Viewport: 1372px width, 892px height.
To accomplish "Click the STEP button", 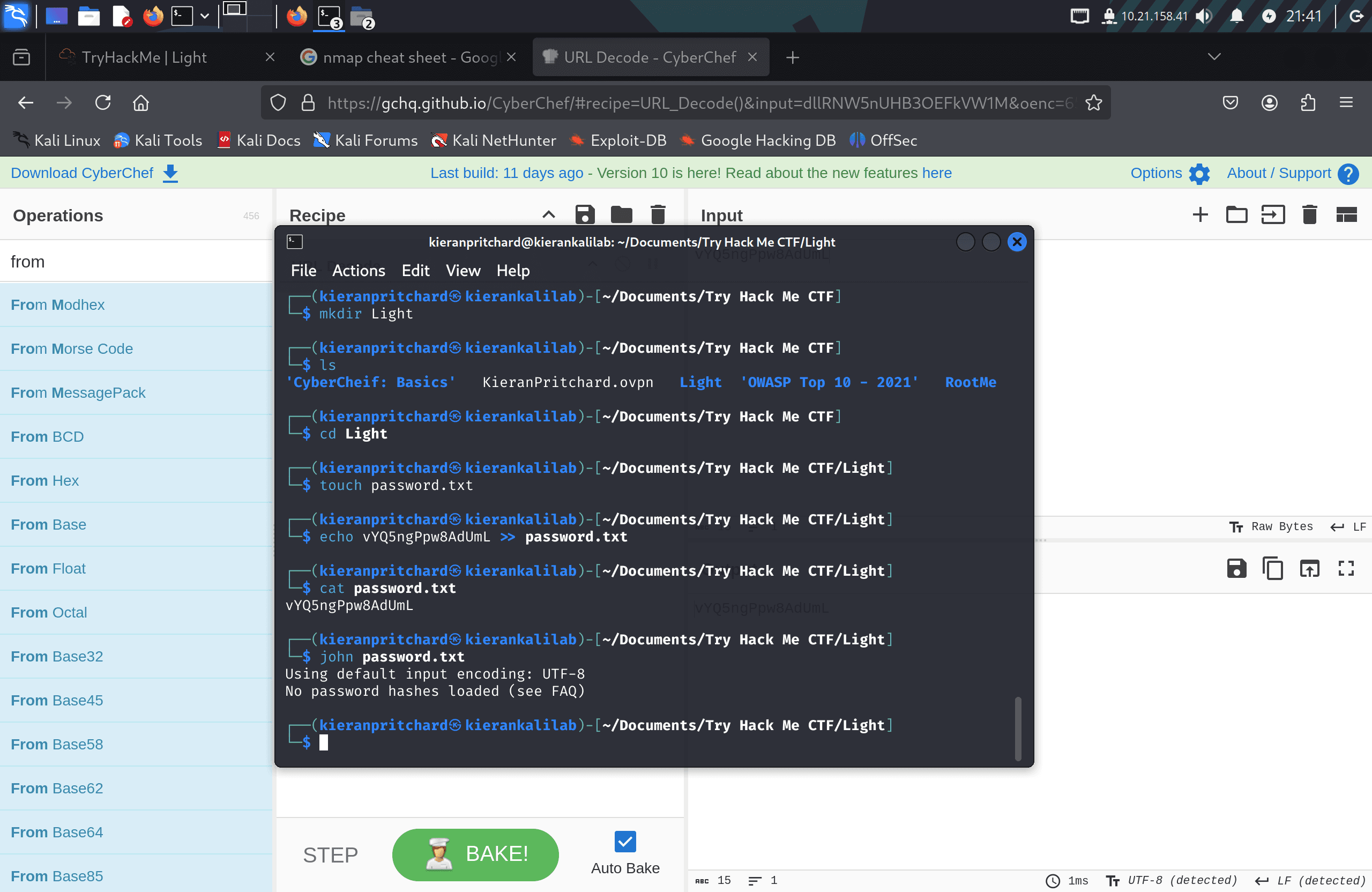I will [x=330, y=854].
